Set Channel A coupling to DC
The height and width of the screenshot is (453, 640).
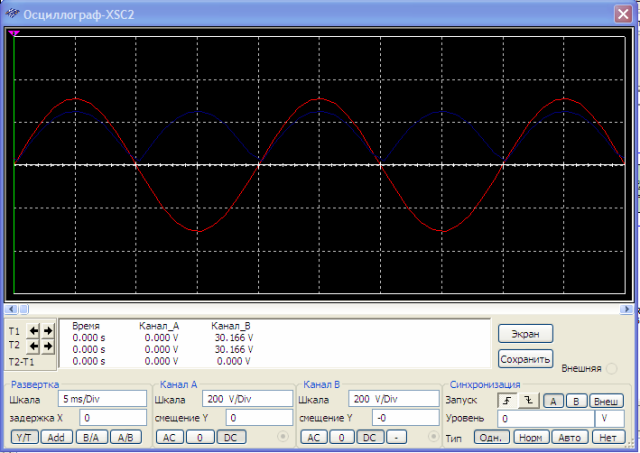(x=231, y=437)
